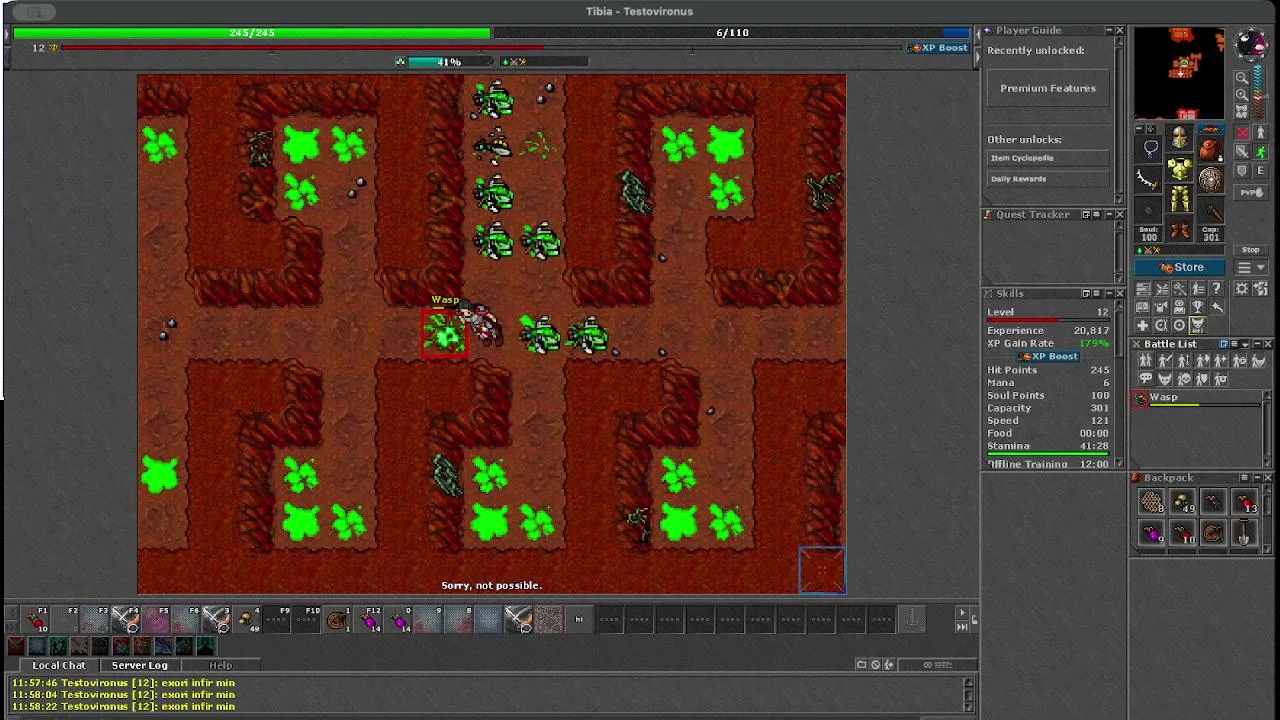Enable balanced fight mode

pos(1243,151)
